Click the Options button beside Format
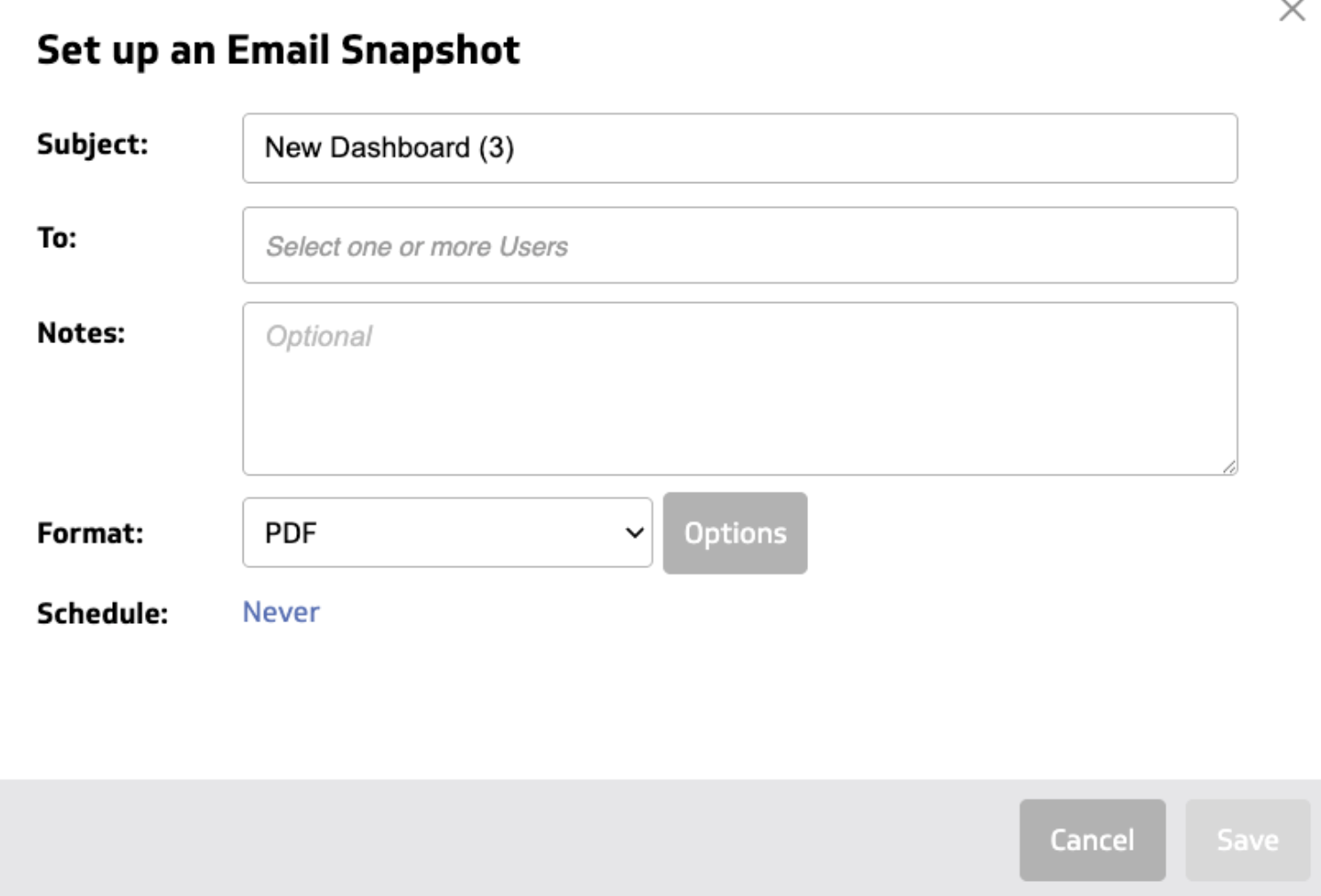The image size is (1321, 896). [x=735, y=532]
